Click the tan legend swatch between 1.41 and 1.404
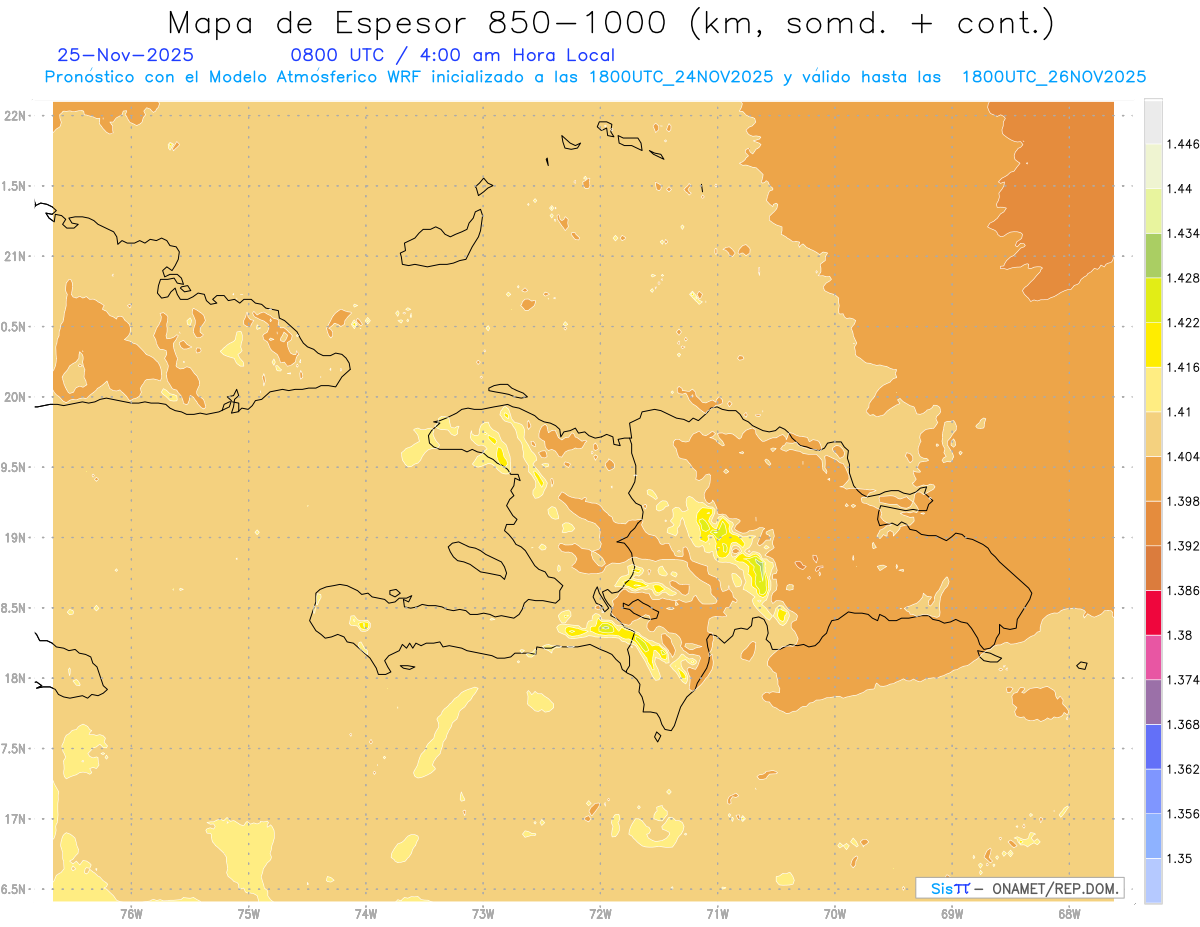 click(x=1153, y=434)
